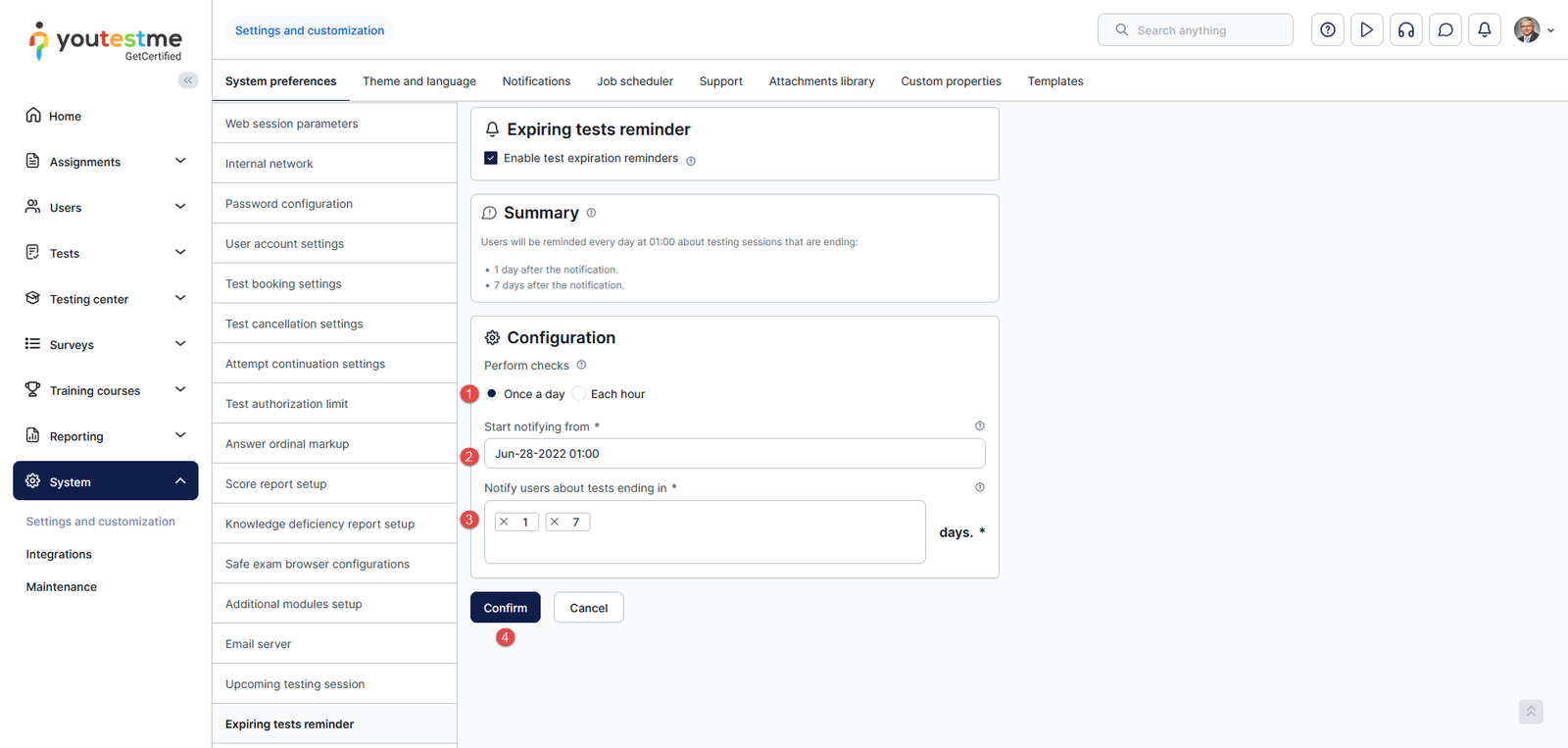Switch to the Theme and language tab
This screenshot has height=748, width=1568.
(x=418, y=81)
